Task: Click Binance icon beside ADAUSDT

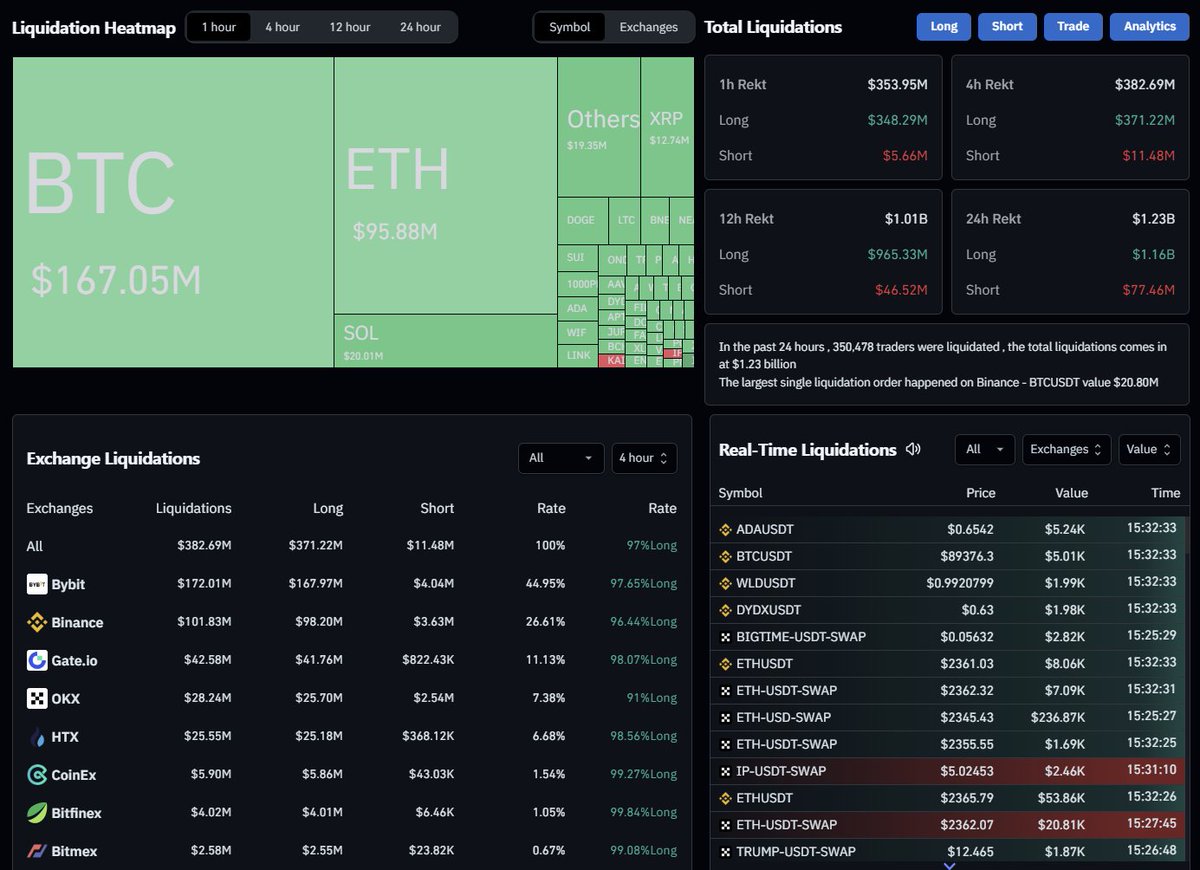Action: (x=726, y=529)
